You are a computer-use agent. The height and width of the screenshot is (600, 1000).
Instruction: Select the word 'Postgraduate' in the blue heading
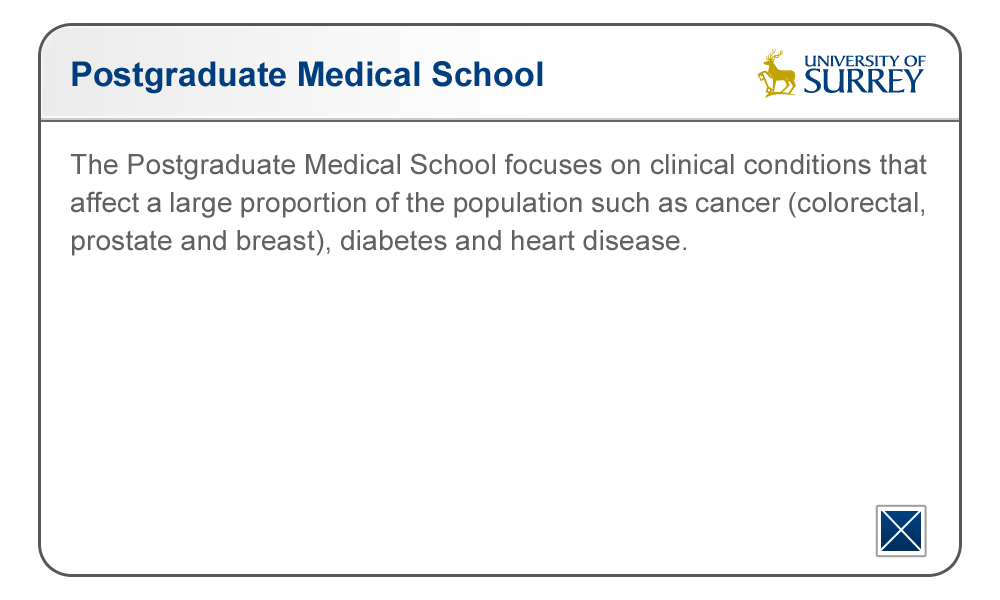179,75
